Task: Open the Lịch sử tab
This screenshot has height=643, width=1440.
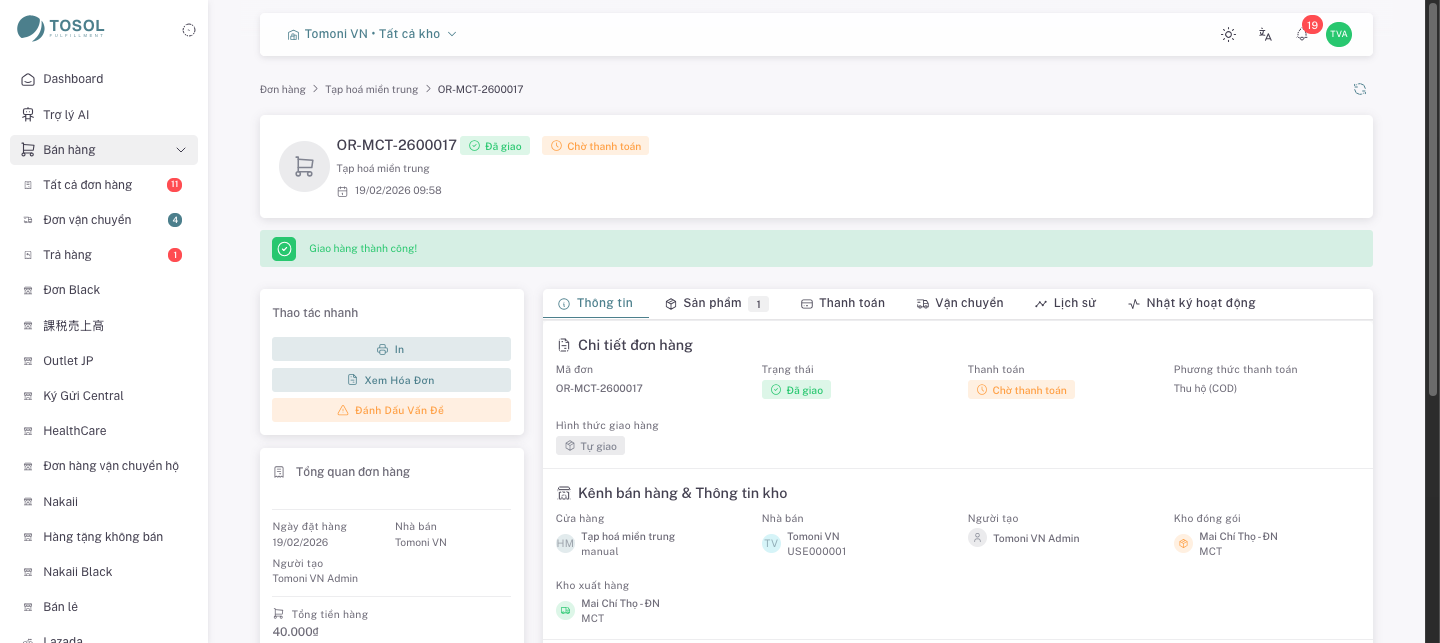Action: coord(1065,303)
